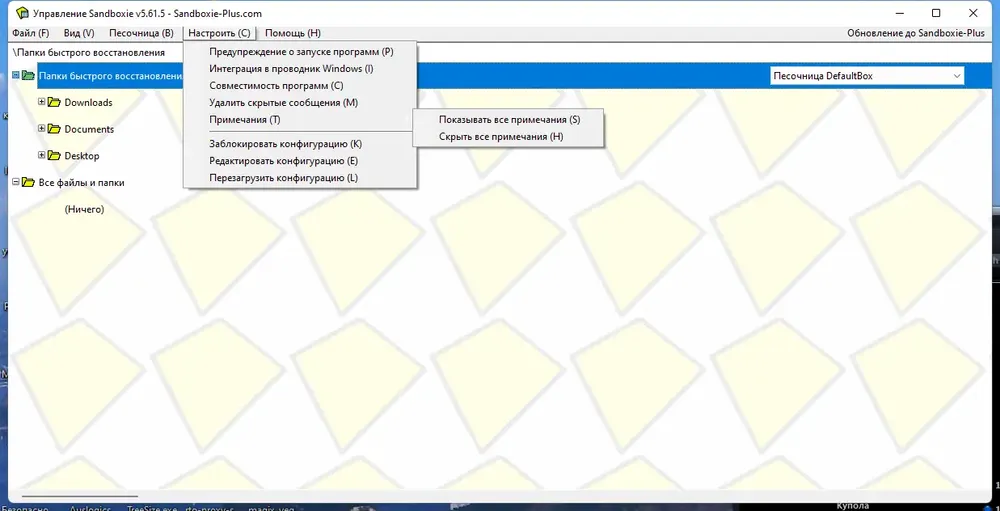Close the Настроить (C) menu
This screenshot has width=1000, height=511.
(x=219, y=33)
